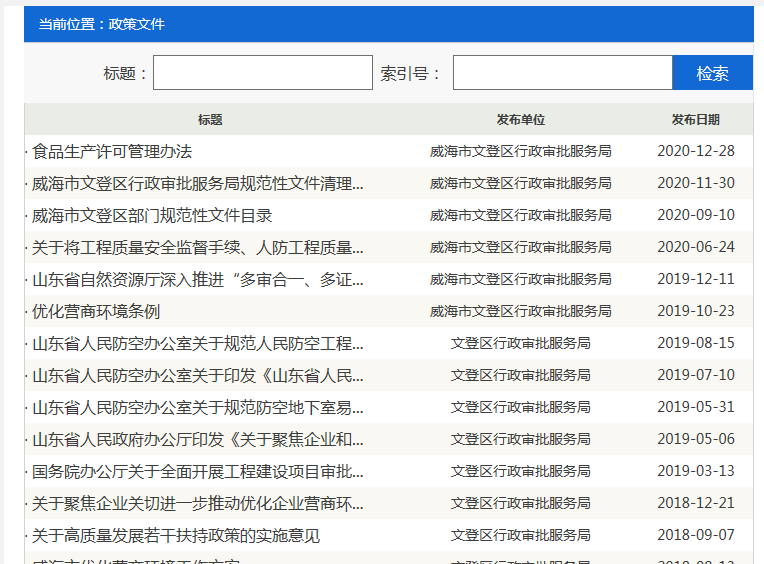Open 山东省人民防空办公室关于规范人民防空工程 link

pyautogui.click(x=198, y=343)
